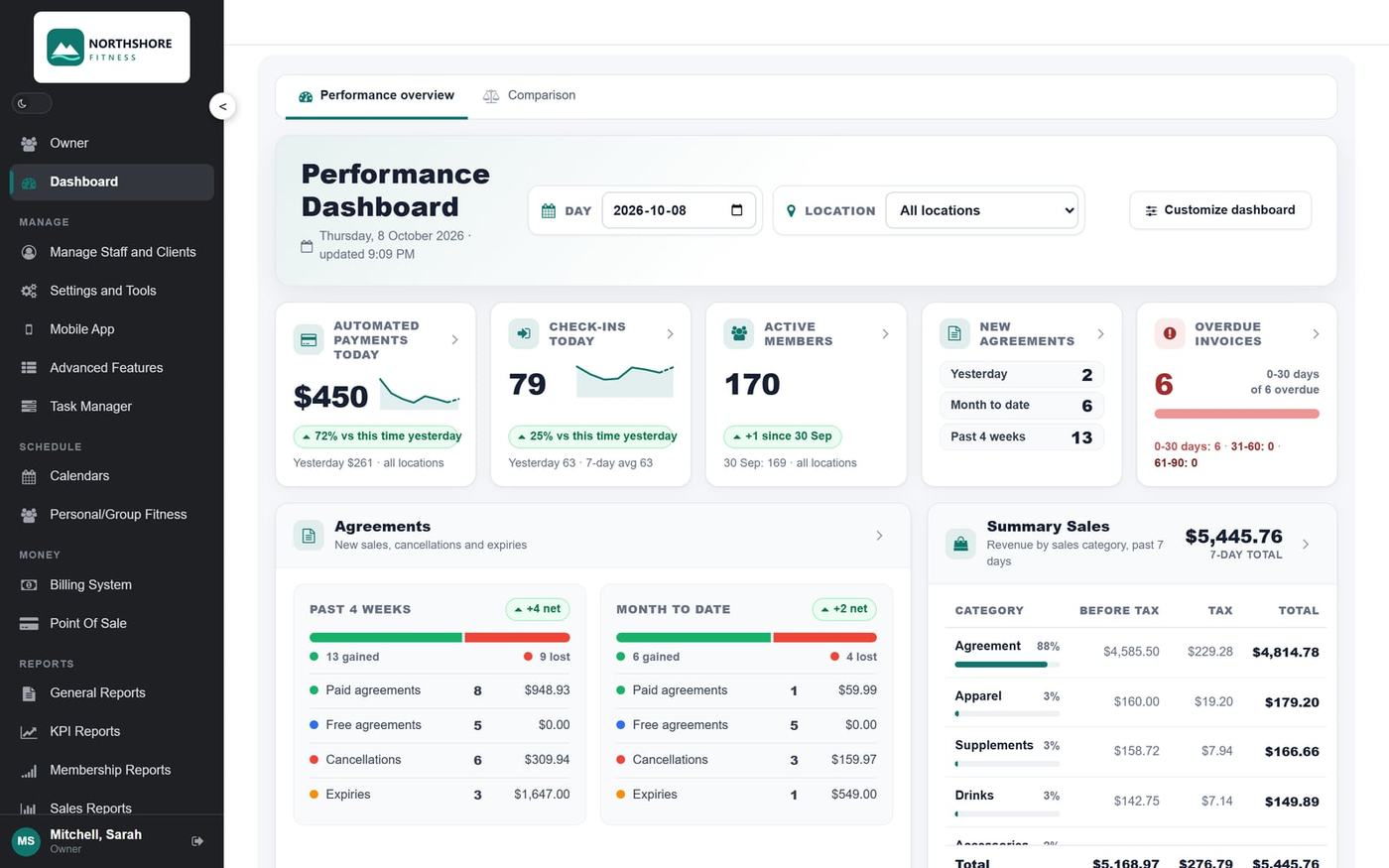
Task: Collapse the sidebar with the arrow button
Action: point(222,106)
